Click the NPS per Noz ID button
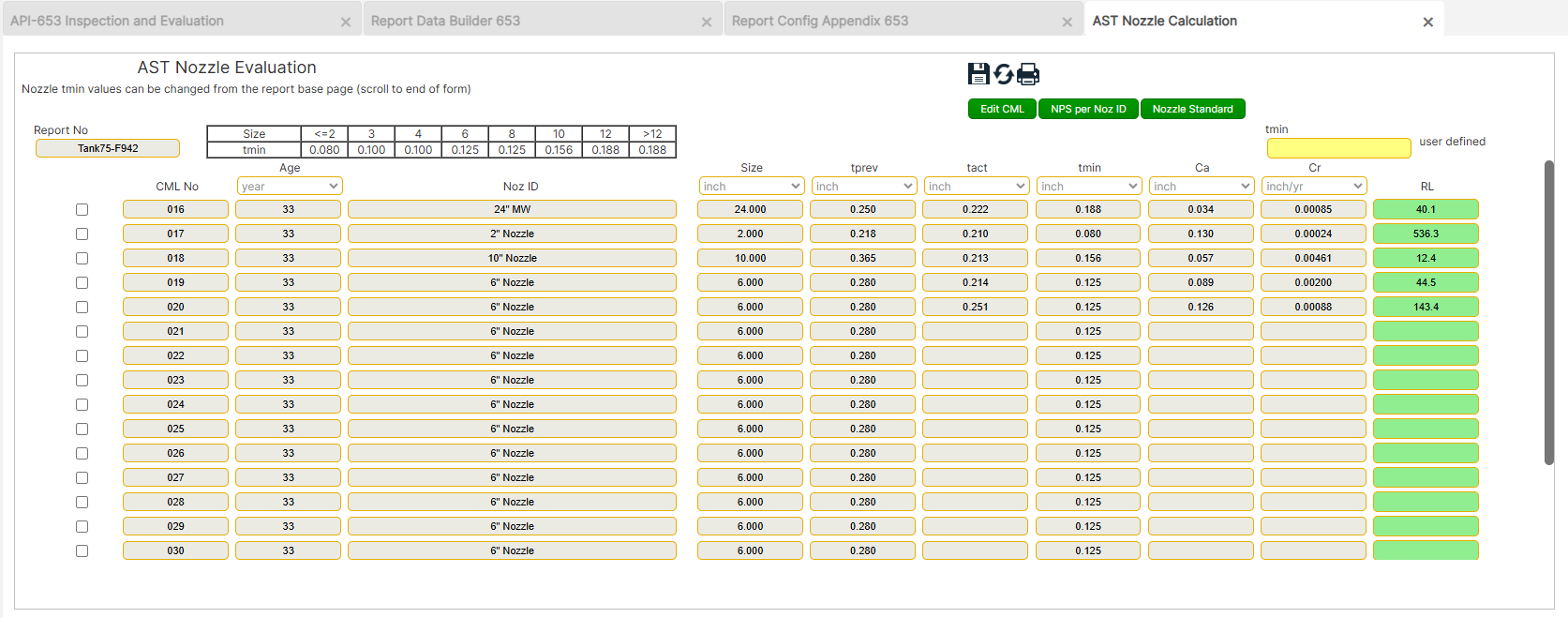This screenshot has width=1568, height=618. [1088, 109]
